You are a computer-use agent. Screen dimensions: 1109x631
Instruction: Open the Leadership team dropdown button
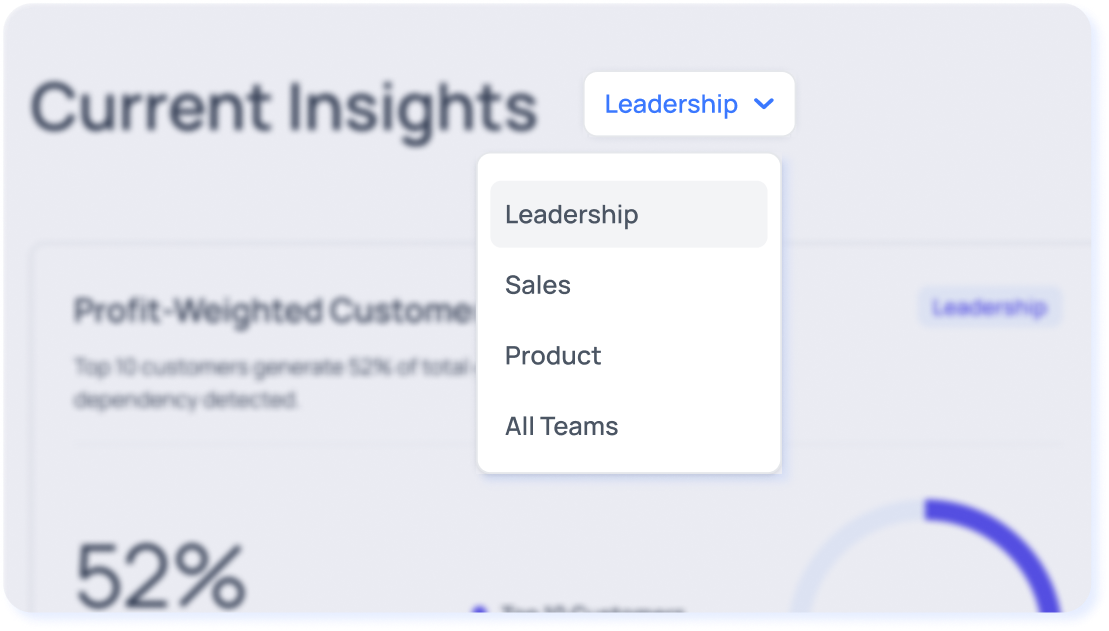click(688, 103)
